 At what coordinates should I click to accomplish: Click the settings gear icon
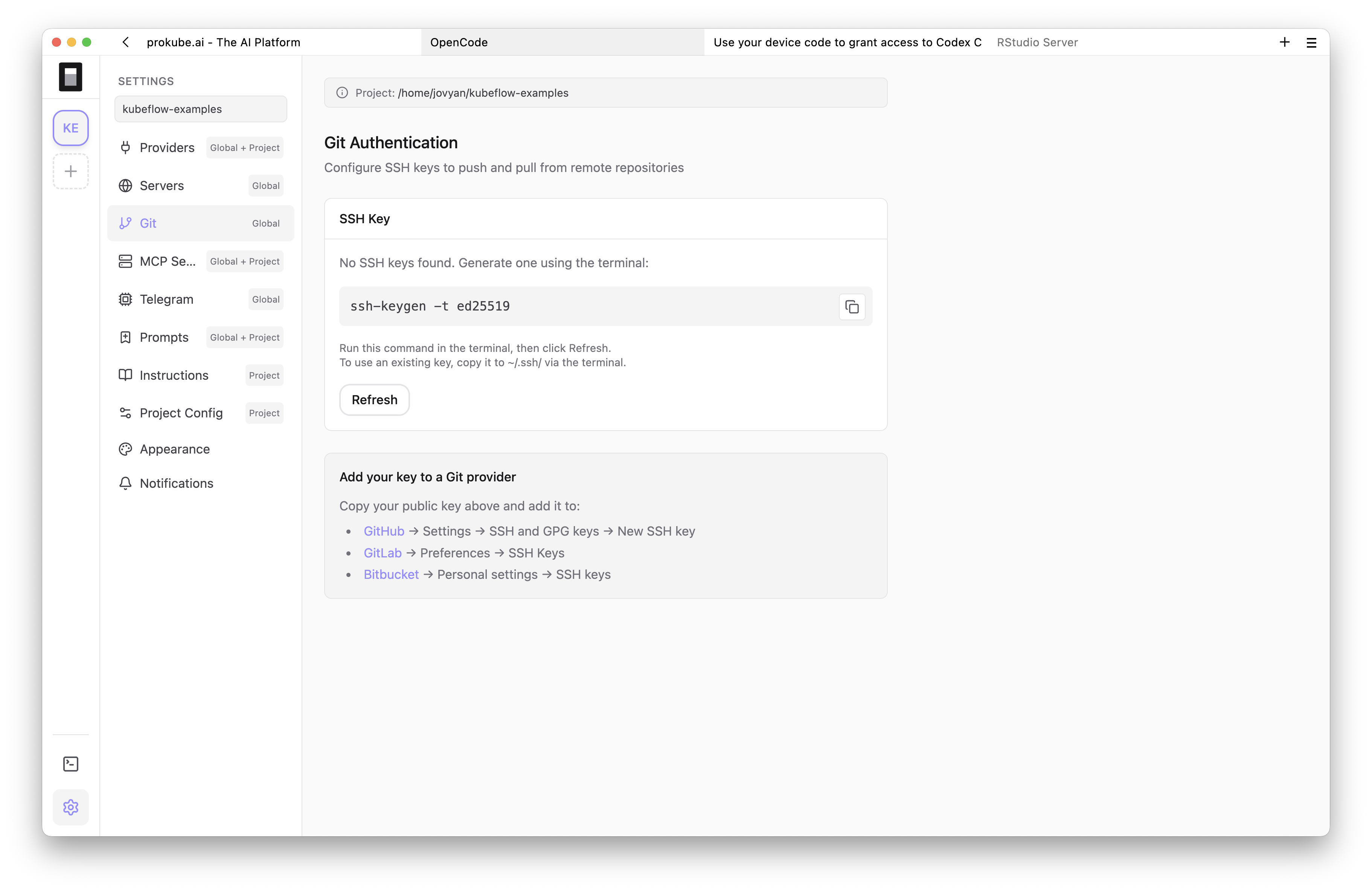pos(70,807)
